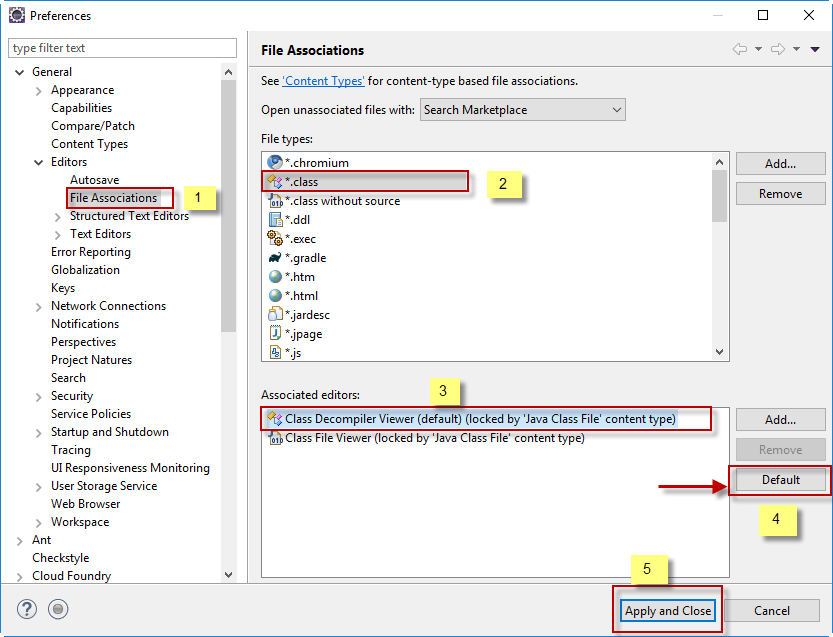
Task: Select *.class without source file type
Action: click(342, 201)
